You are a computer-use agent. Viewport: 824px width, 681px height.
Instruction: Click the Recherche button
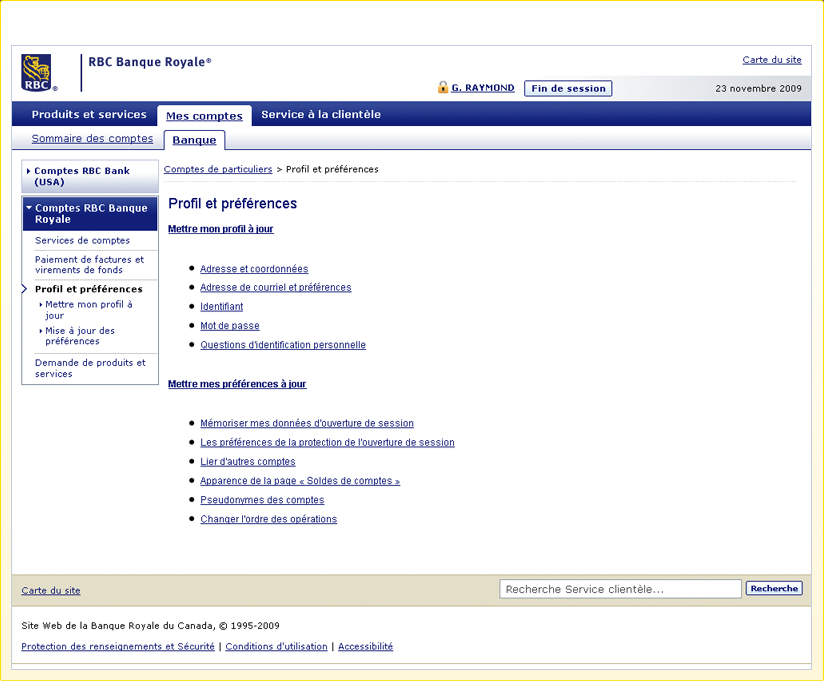point(774,589)
